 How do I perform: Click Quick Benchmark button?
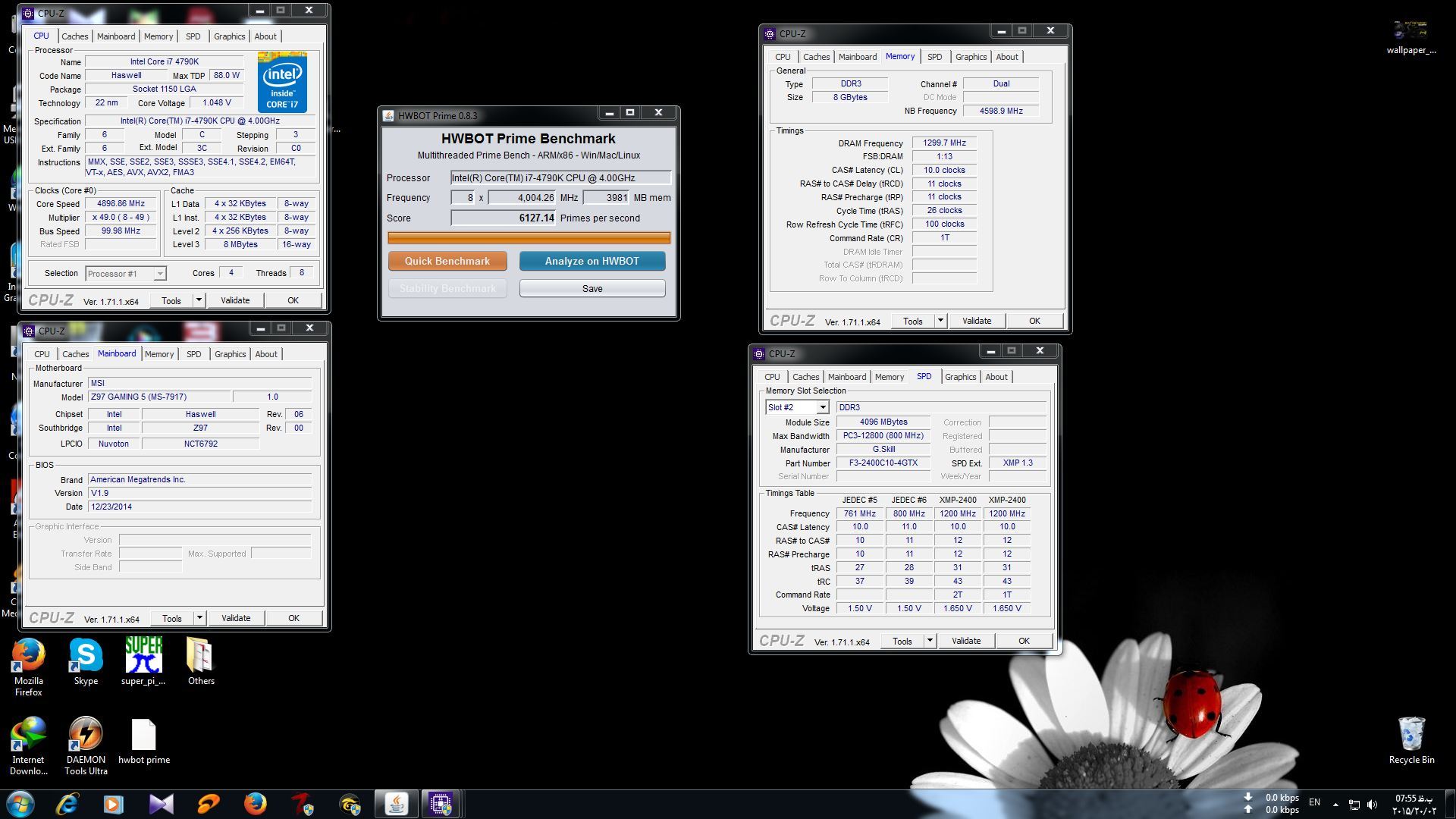447,261
